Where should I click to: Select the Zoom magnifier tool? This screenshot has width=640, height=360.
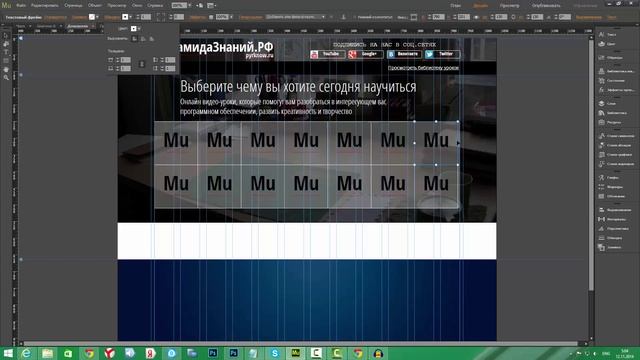[x=6, y=77]
